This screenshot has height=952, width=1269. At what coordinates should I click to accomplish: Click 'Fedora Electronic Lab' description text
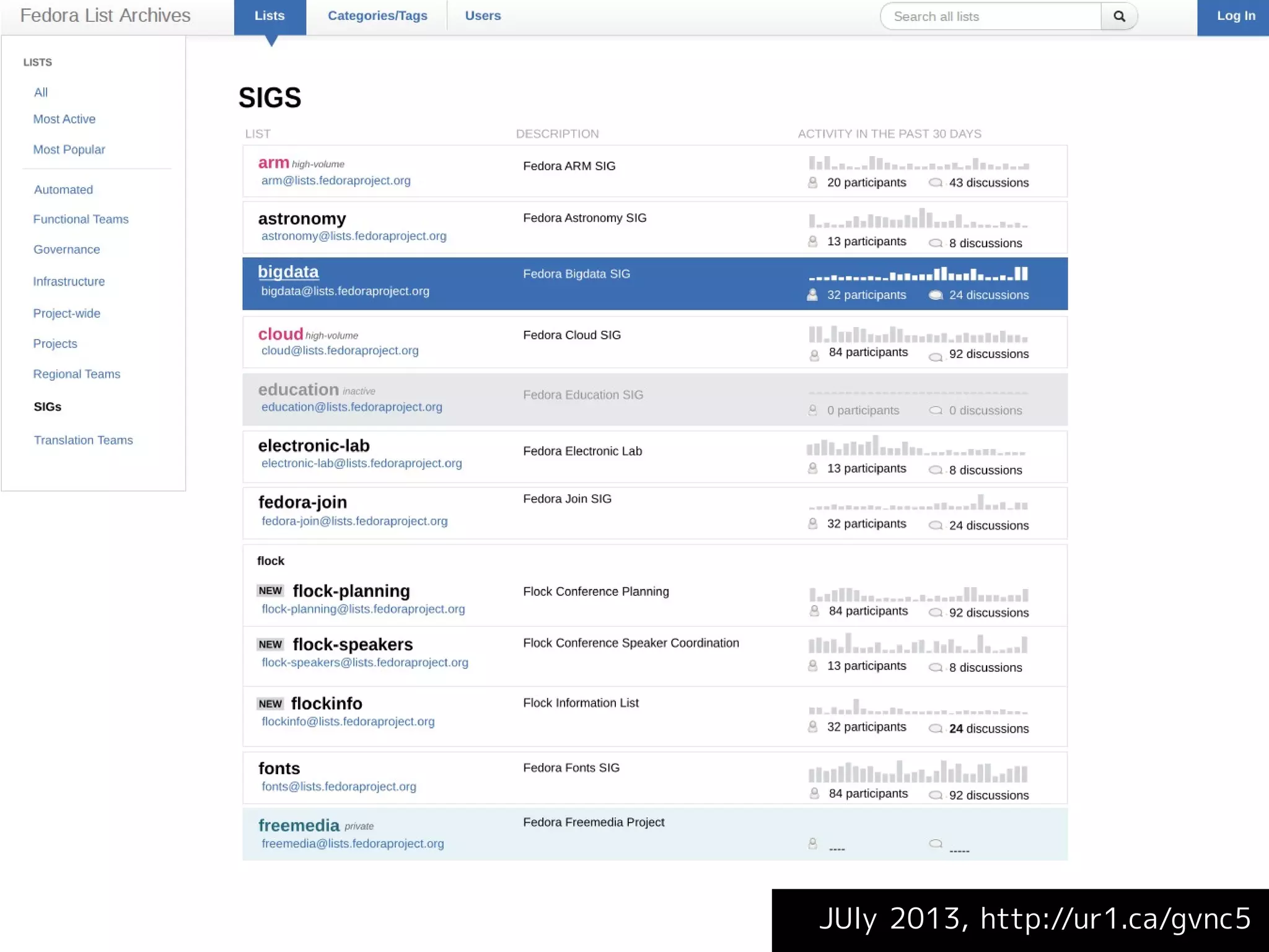(x=582, y=451)
